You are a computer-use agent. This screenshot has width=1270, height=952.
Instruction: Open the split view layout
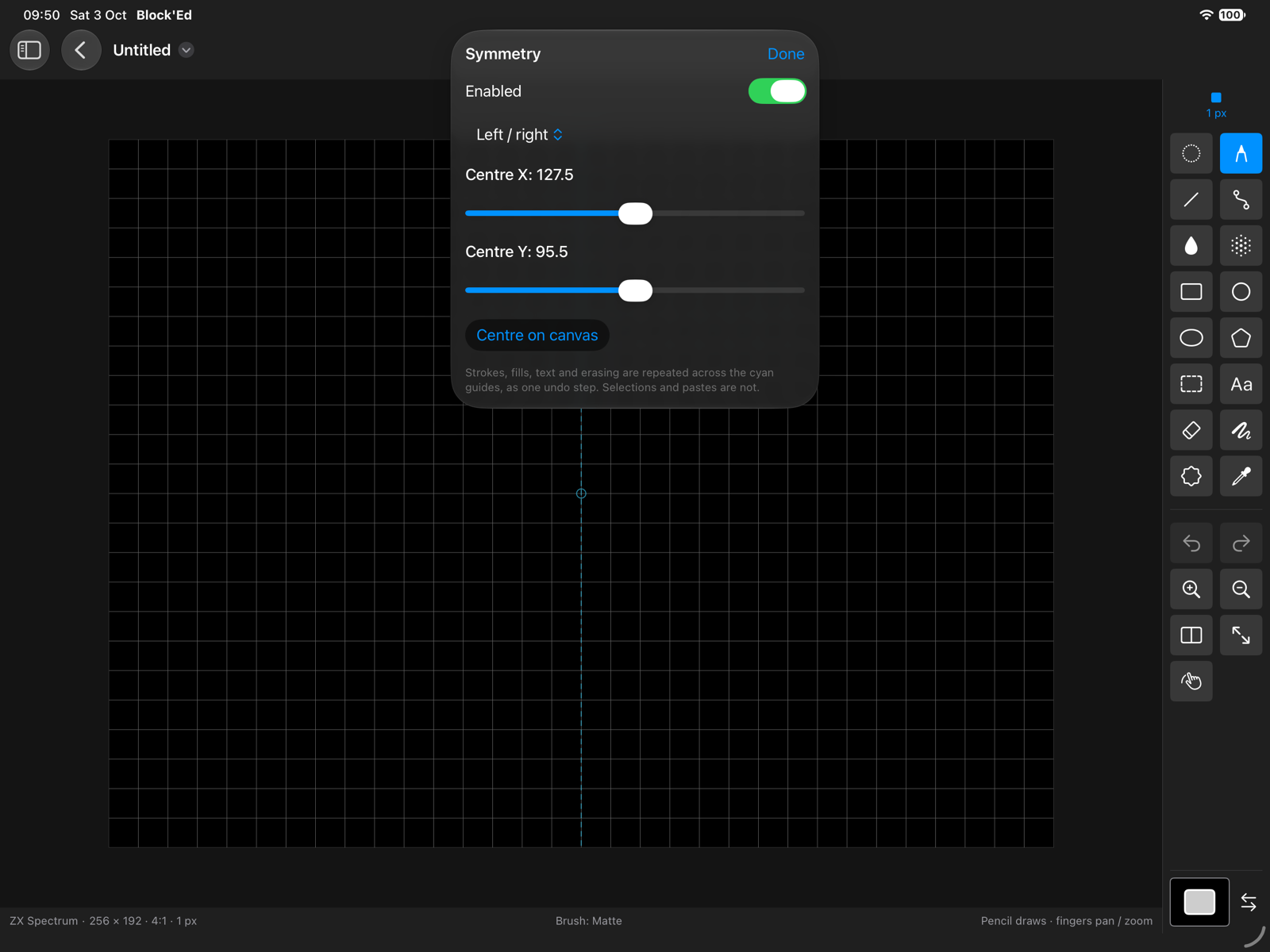pos(1191,635)
